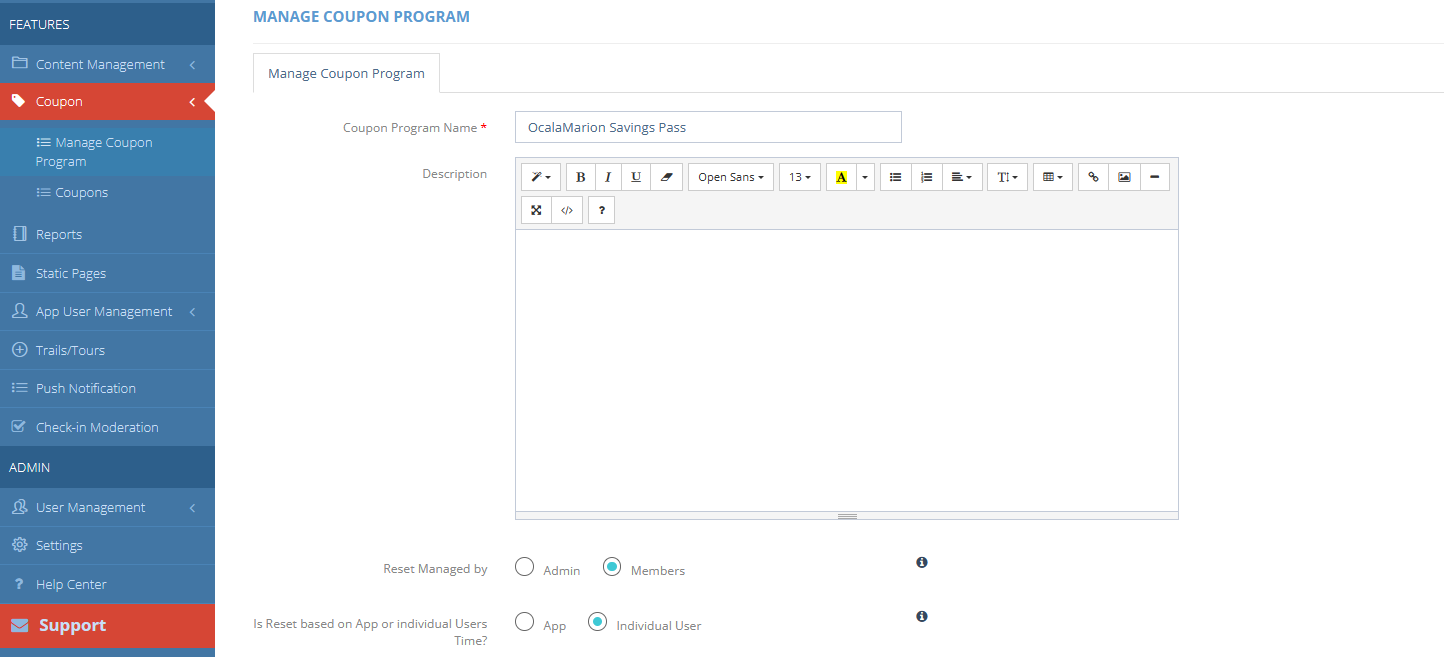Open Manage Coupon Program sidebar sub-item
Image resolution: width=1444 pixels, height=657 pixels.
pyautogui.click(x=107, y=152)
